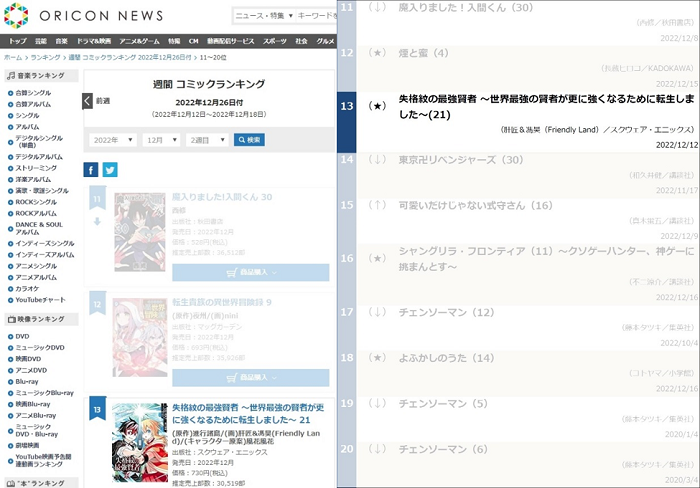The image size is (700, 488).
Task: Open the 社会 navigation menu item
Action: tap(301, 41)
